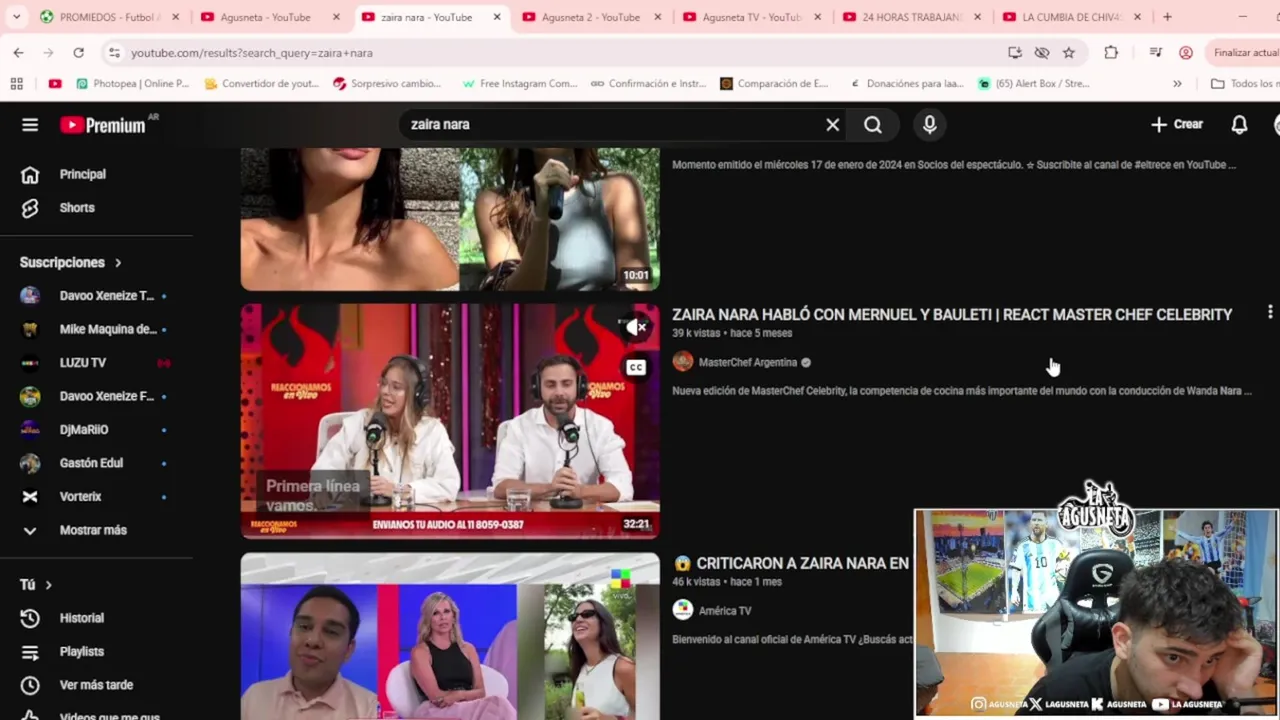Switch to the Agusneta 2 - YouTube tab
The height and width of the screenshot is (720, 1280).
pos(591,17)
